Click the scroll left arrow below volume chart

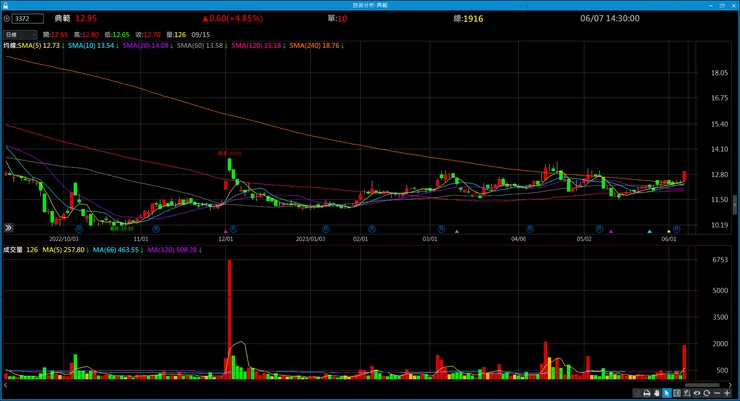[x=6, y=385]
